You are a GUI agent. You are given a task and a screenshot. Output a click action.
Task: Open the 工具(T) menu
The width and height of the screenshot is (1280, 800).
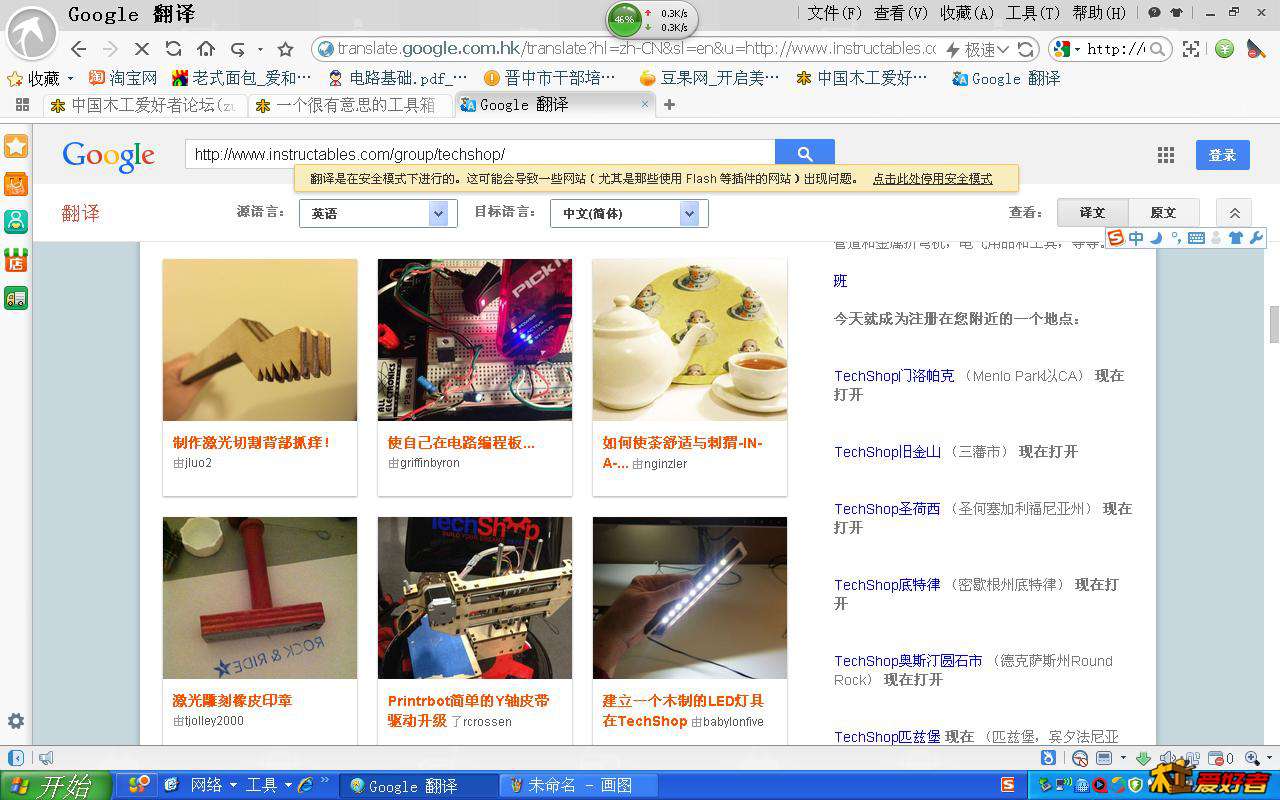pos(1032,13)
